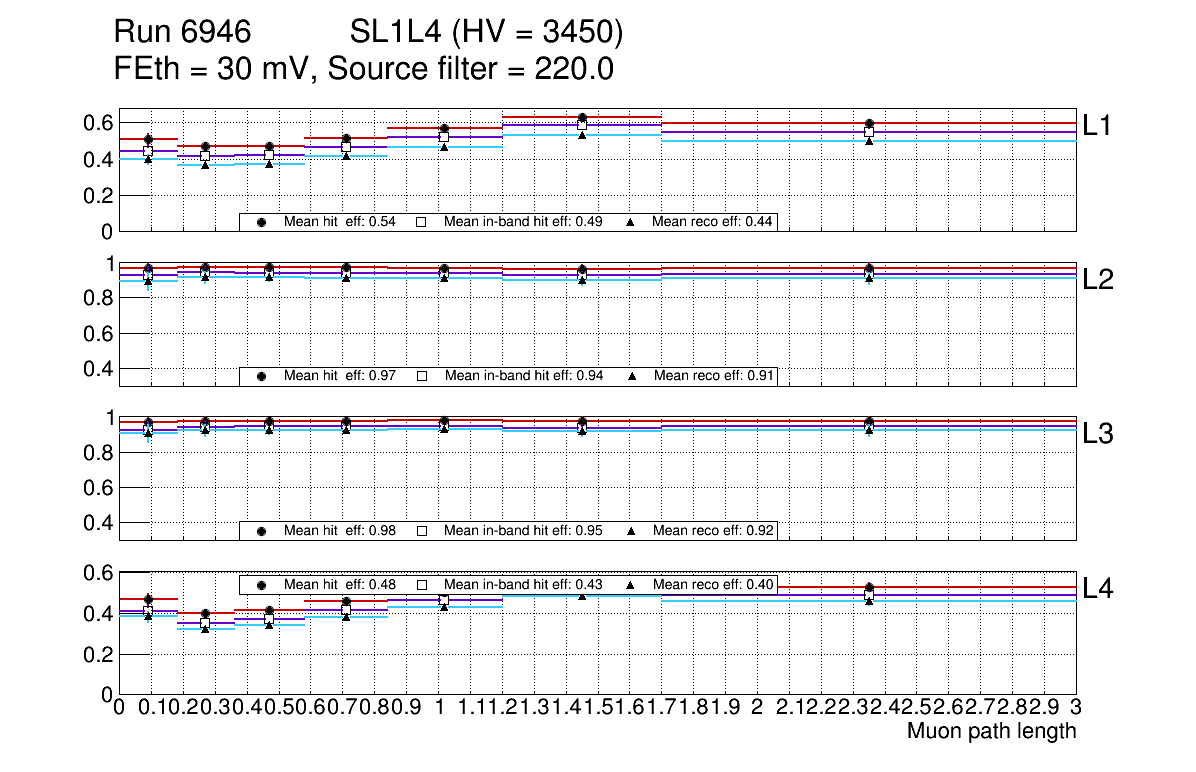The width and height of the screenshot is (1196, 772).
Task: Select the L2 panel label
Action: pos(1098,280)
